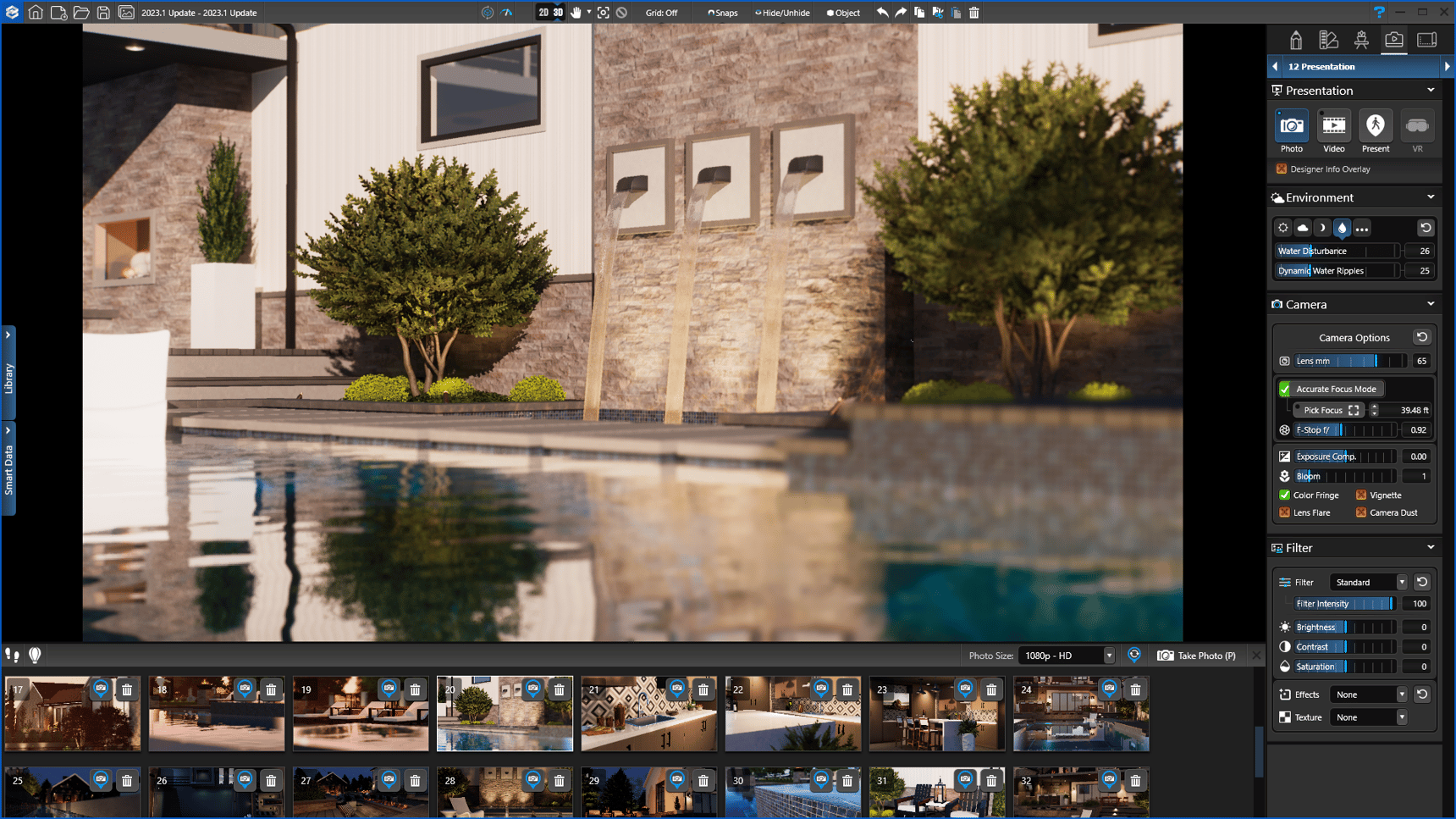Open the Smart Data side tab
Viewport: 1456px width, 819px height.
(x=8, y=468)
